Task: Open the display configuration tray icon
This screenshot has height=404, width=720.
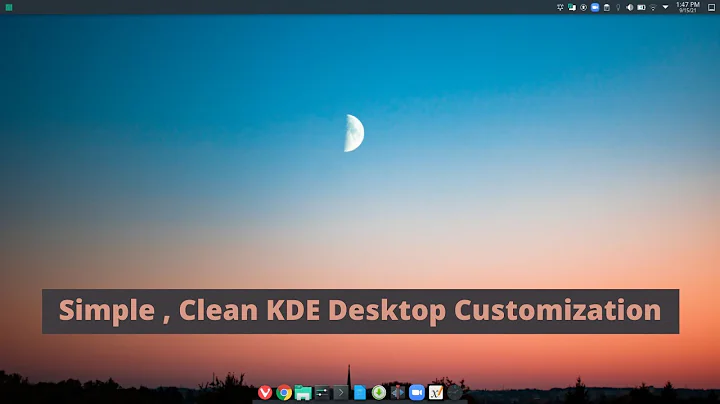Action: point(572,7)
